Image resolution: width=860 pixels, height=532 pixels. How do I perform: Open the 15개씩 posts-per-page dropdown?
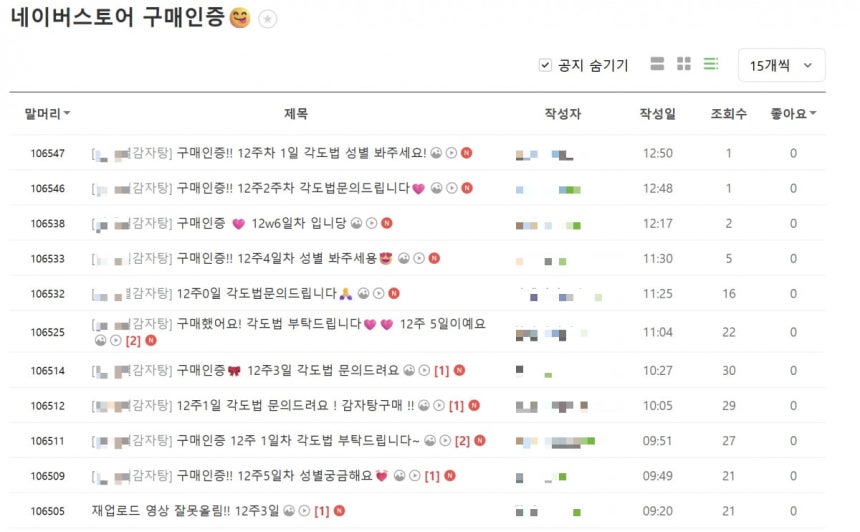[782, 65]
